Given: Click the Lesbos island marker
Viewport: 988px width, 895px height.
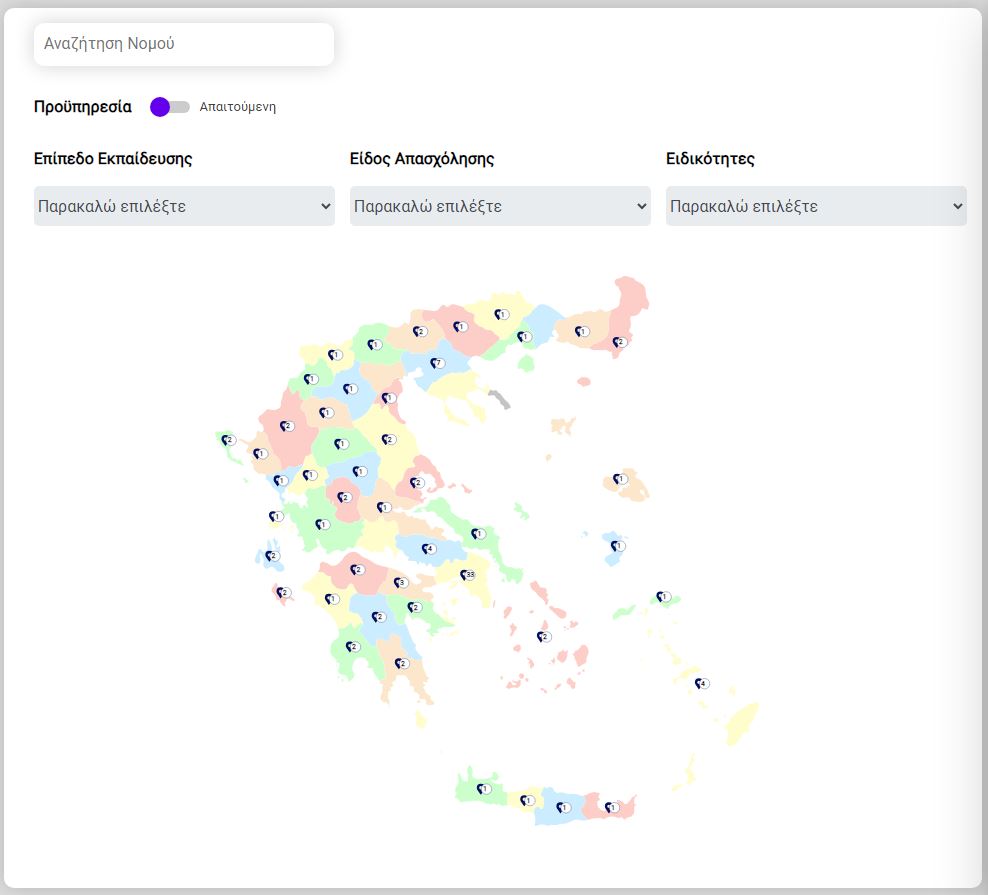Looking at the screenshot, I should [619, 480].
